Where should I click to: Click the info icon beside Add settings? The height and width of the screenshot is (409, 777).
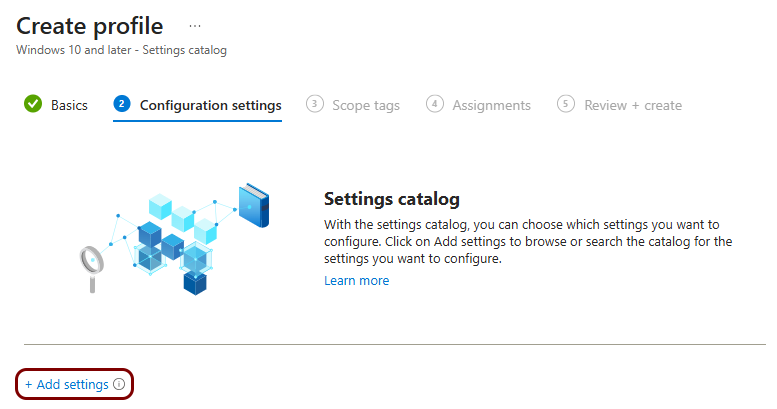[119, 384]
